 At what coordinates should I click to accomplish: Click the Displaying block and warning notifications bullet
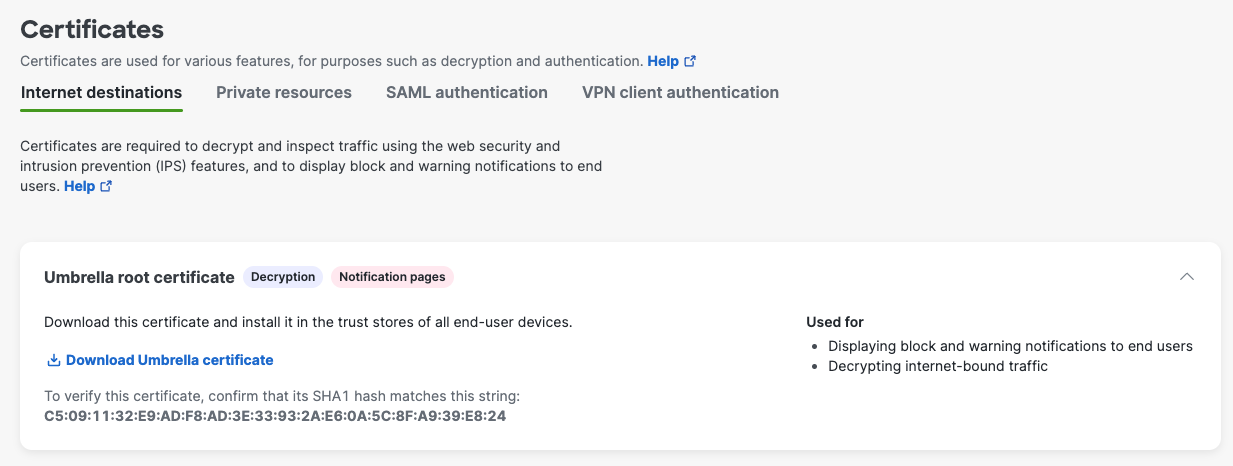1010,346
